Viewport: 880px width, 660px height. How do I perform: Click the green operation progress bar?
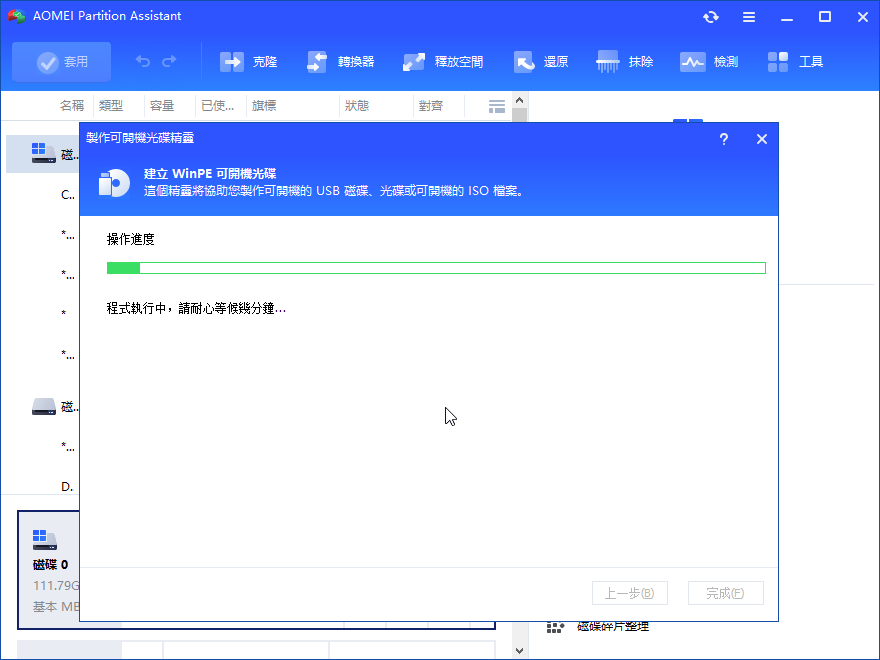point(436,268)
